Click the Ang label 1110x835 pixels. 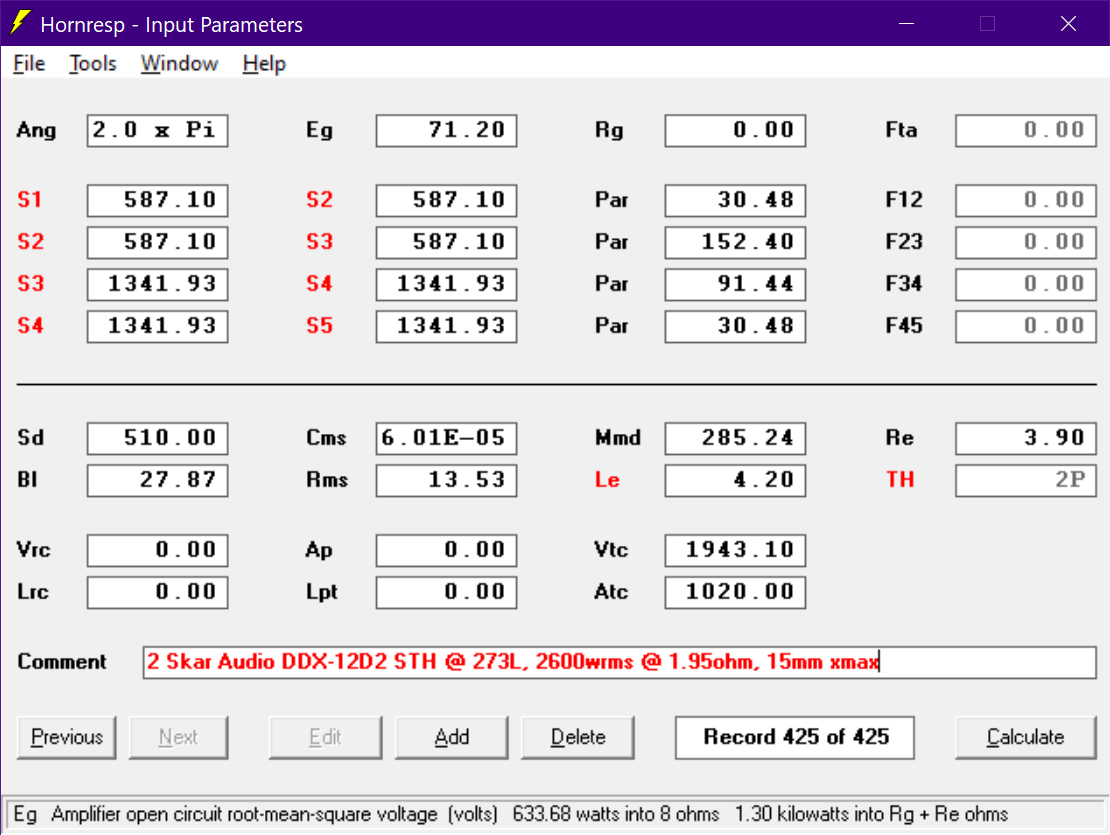tap(37, 131)
